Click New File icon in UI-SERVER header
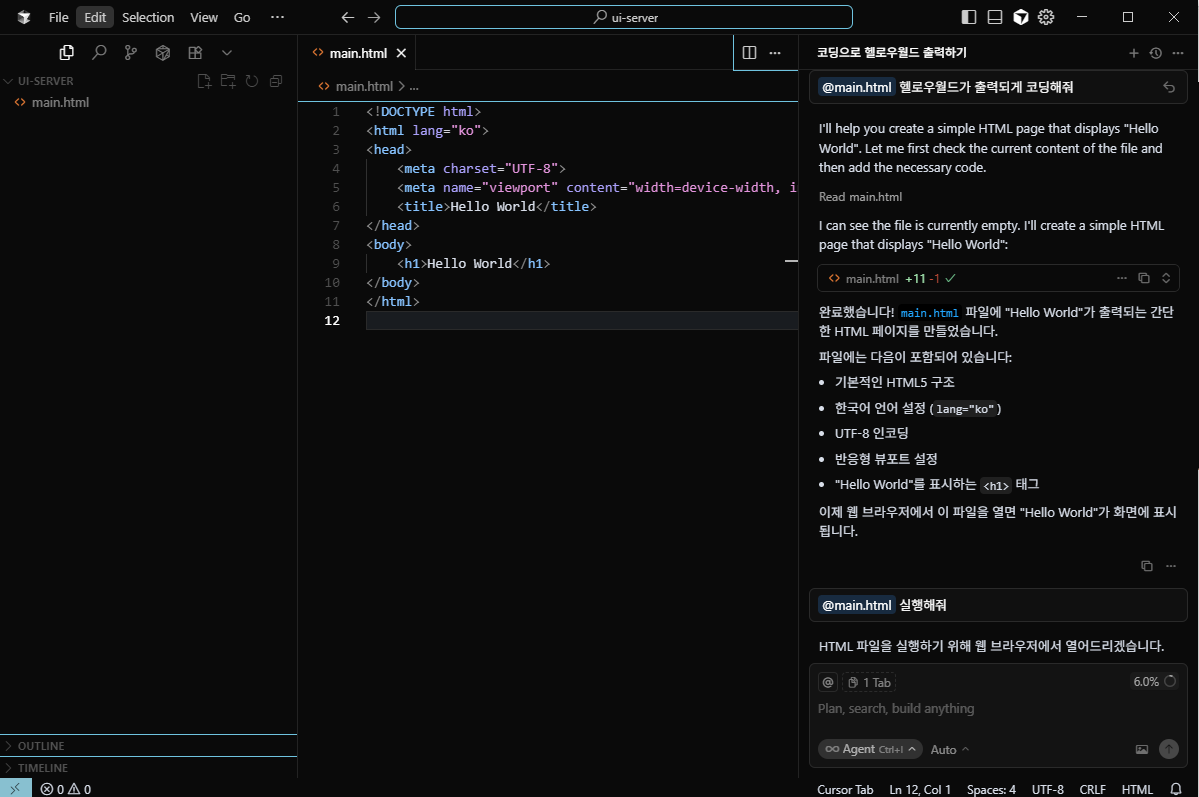Screen dimensions: 1199x797 [204, 81]
